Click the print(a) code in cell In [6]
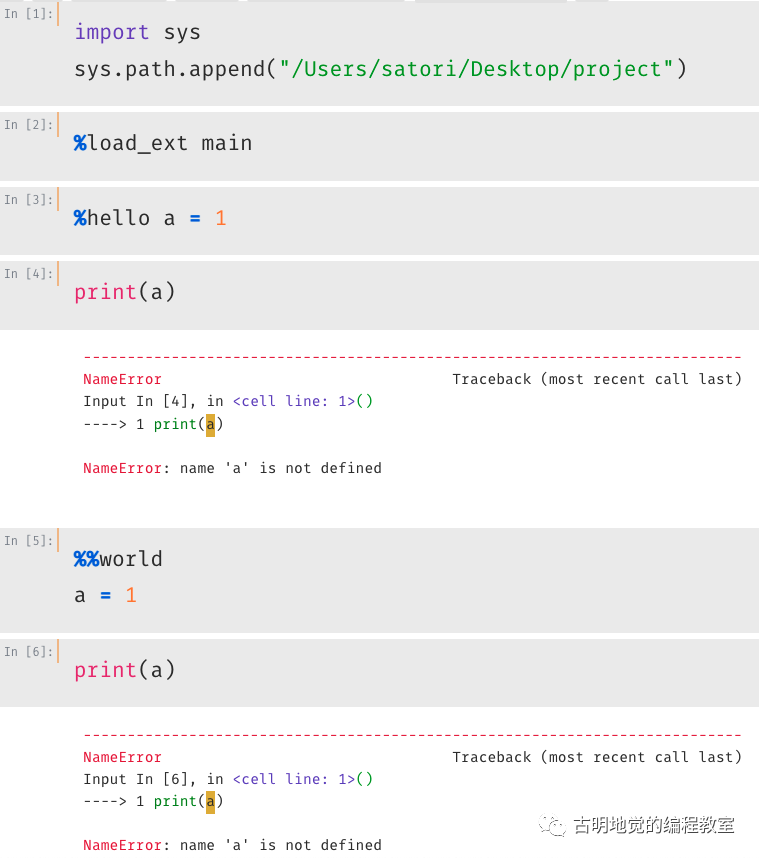This screenshot has width=759, height=858. pos(124,670)
